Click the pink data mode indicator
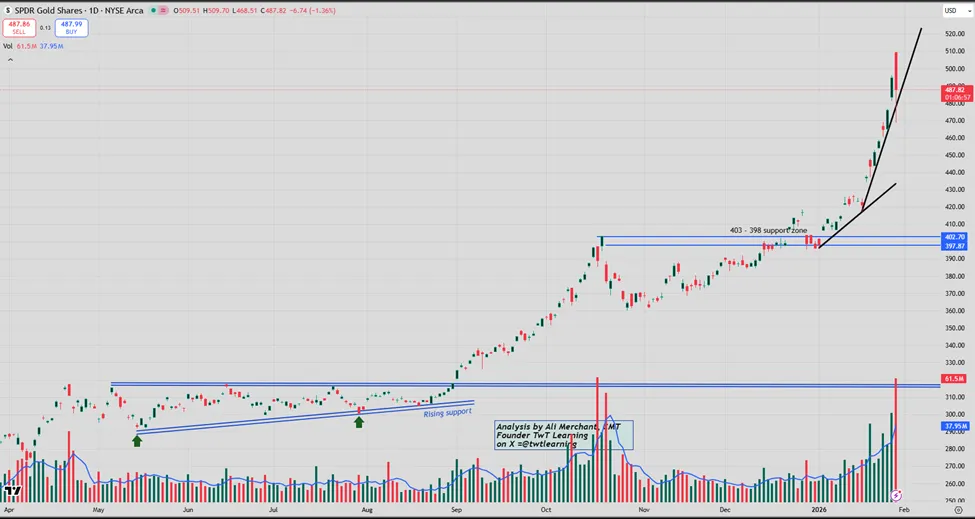Image resolution: width=975 pixels, height=519 pixels. tap(165, 11)
